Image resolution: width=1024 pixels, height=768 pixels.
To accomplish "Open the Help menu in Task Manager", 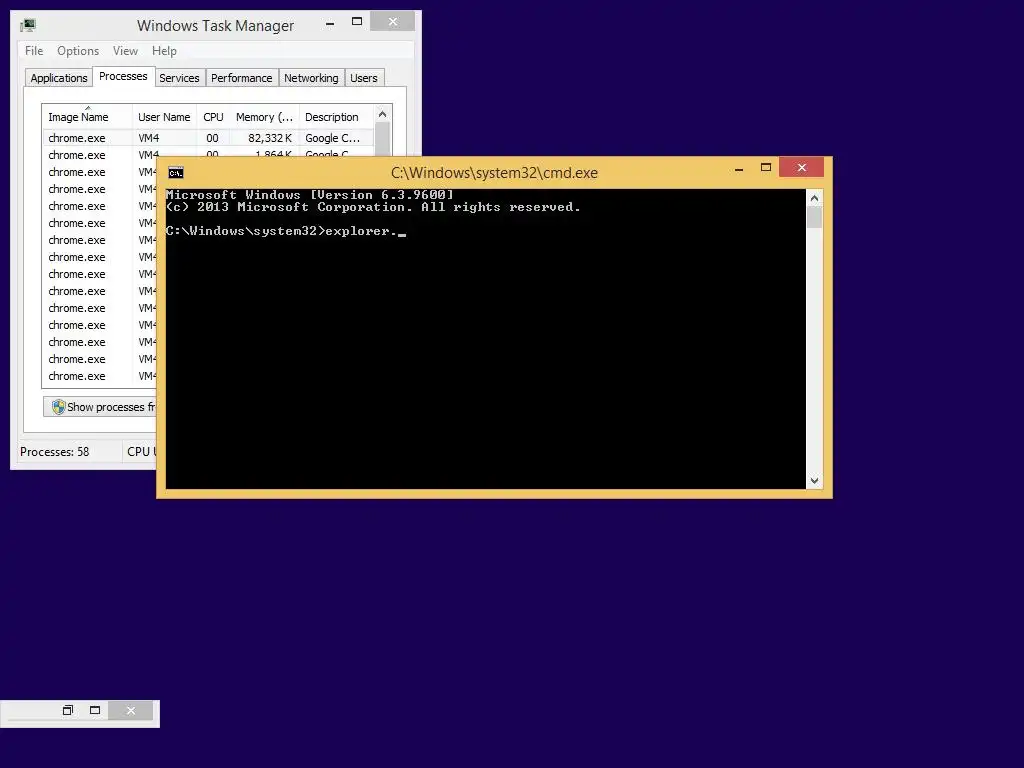I will [x=164, y=51].
